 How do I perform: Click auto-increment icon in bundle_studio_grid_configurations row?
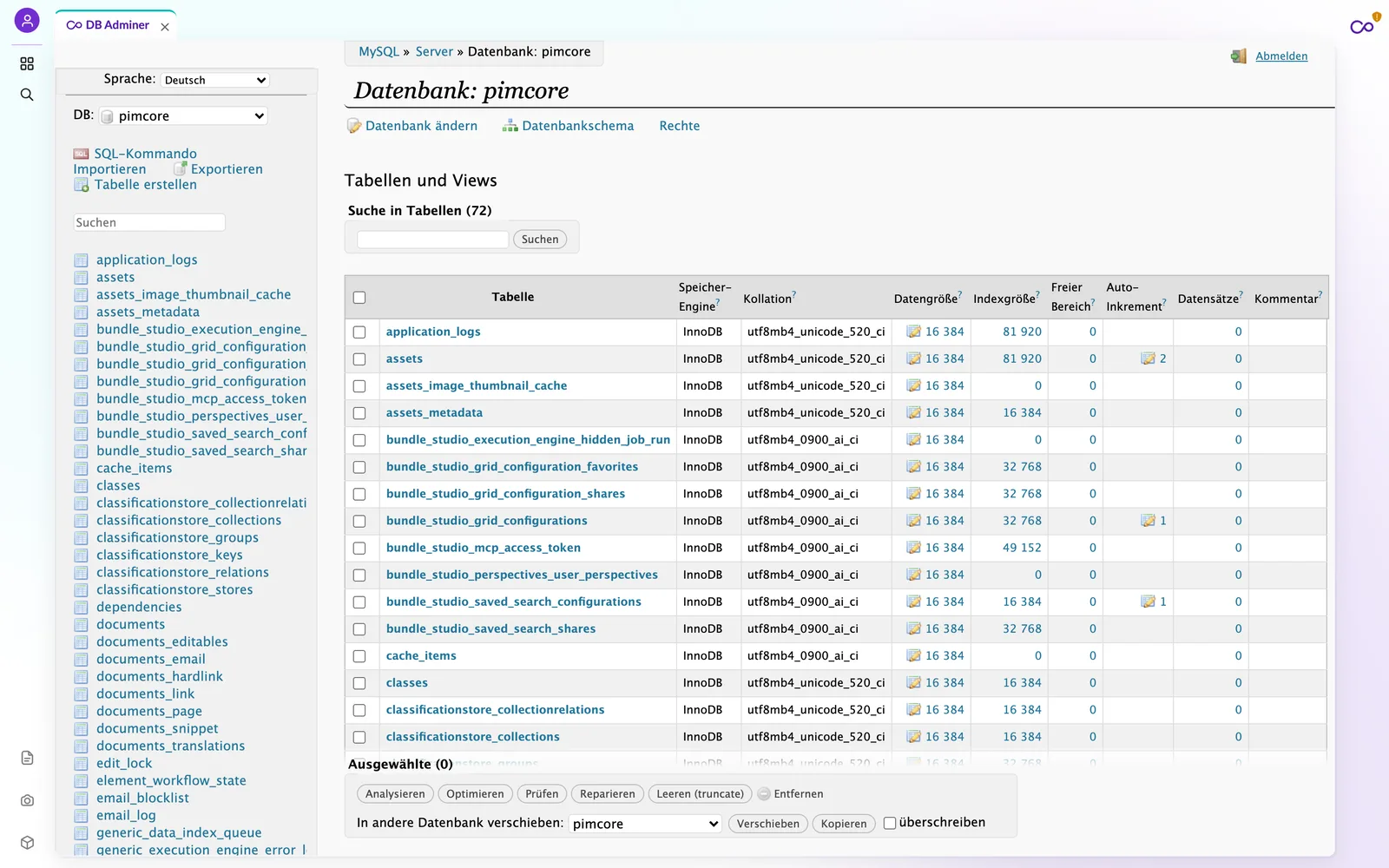pyautogui.click(x=1148, y=521)
